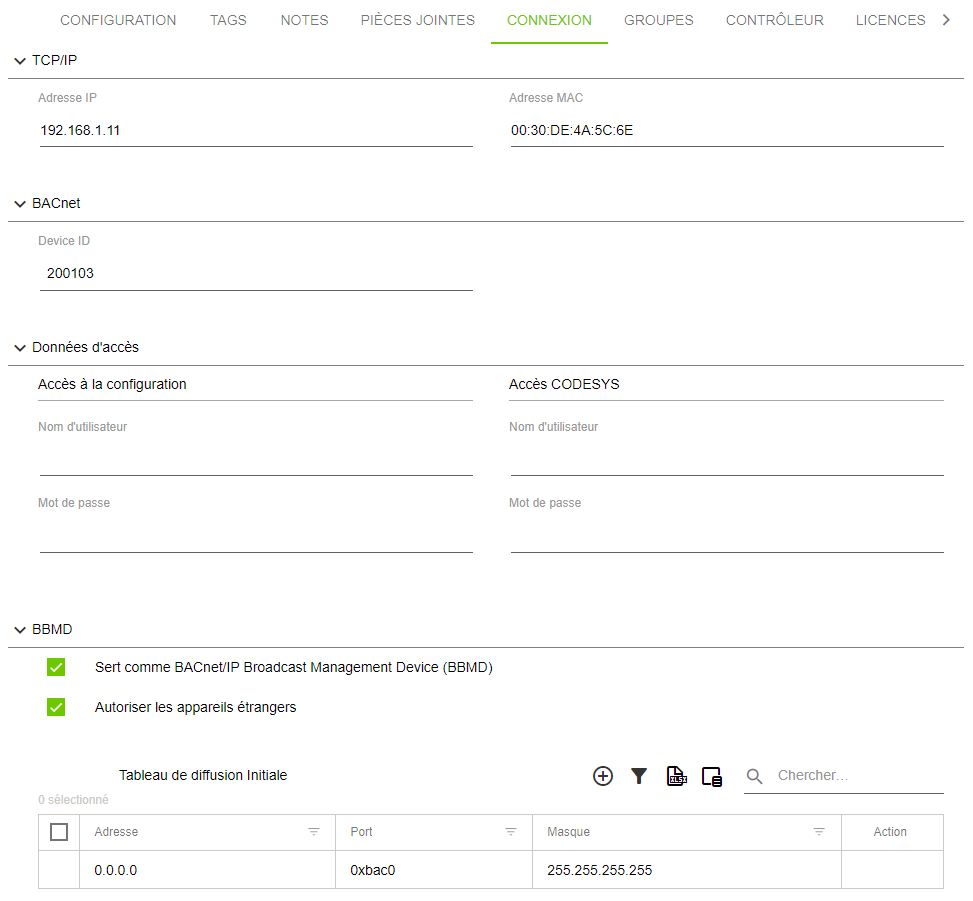Export broadcast table to XLSX
The image size is (973, 901).
click(x=676, y=776)
